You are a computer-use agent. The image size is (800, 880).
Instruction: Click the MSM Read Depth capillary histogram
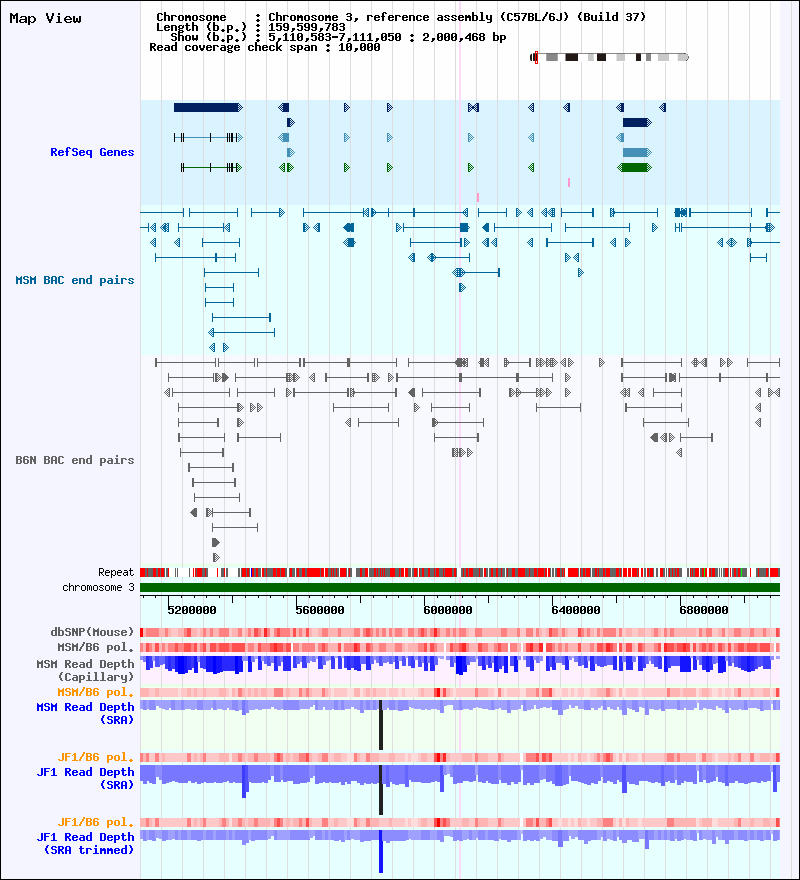[x=460, y=664]
